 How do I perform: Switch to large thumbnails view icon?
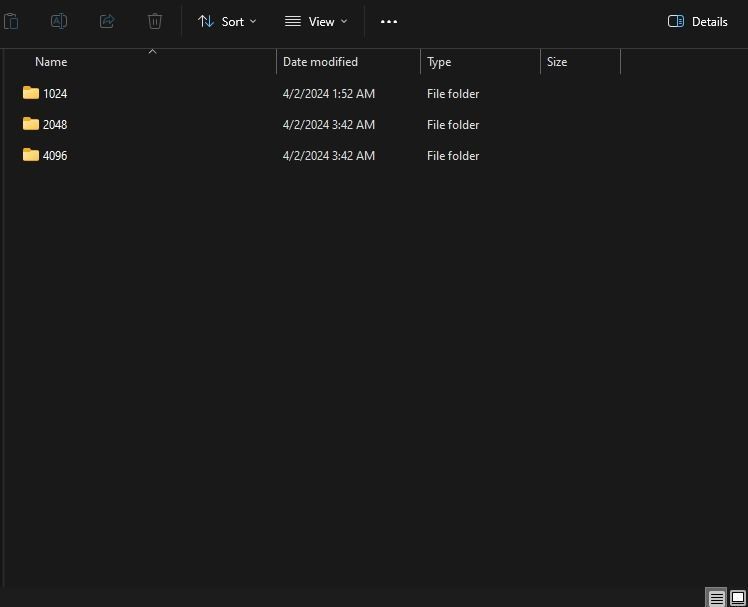pyautogui.click(x=738, y=597)
